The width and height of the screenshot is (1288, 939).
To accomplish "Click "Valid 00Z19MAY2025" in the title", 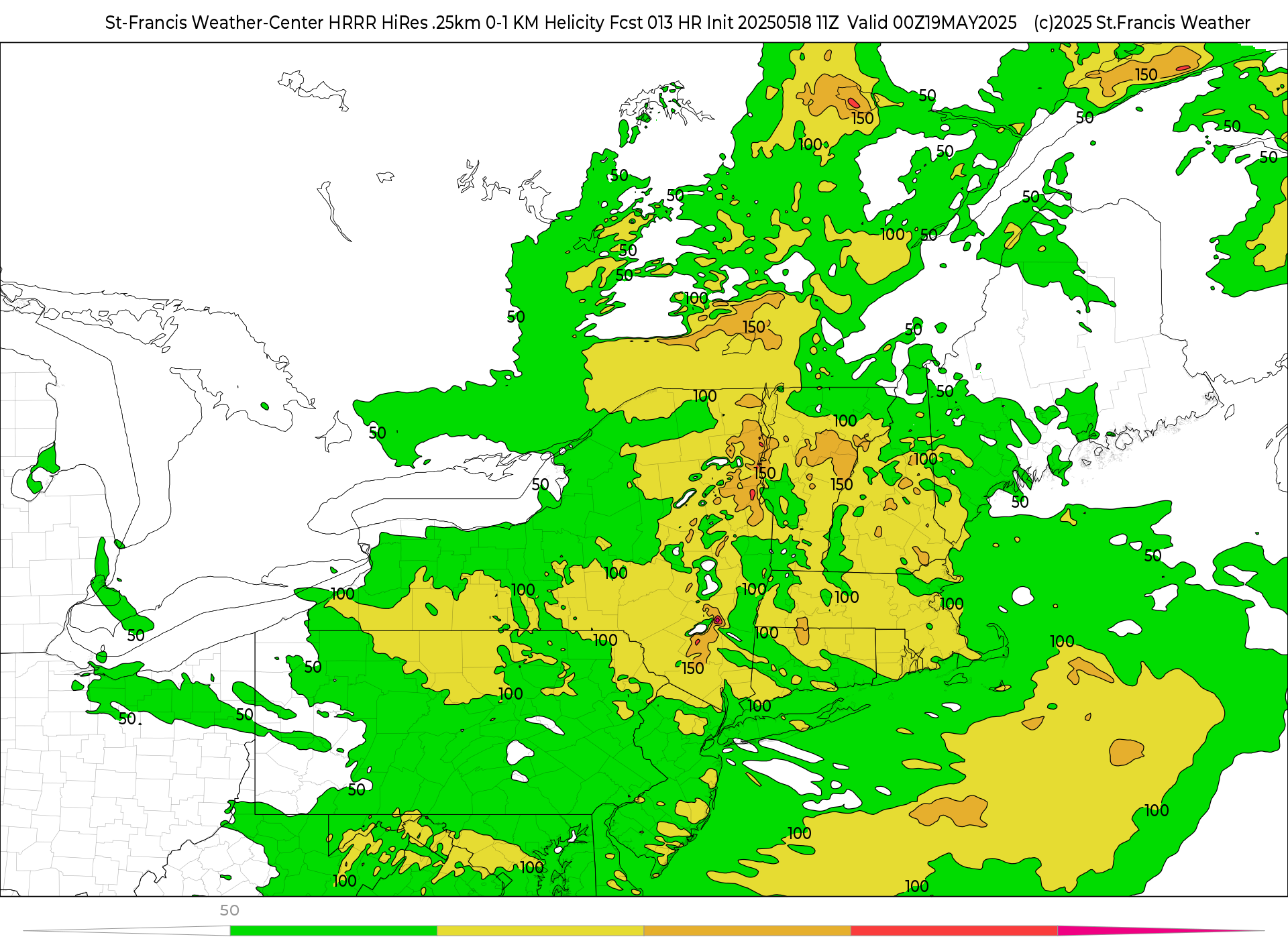I will (932, 23).
